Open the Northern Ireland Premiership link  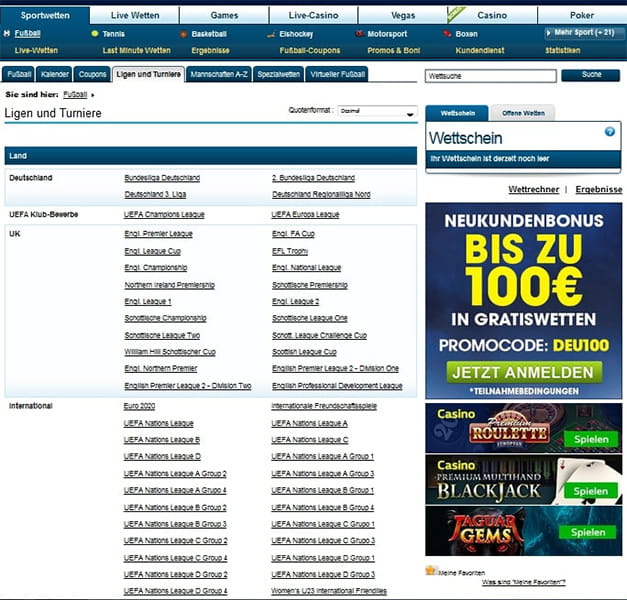tap(170, 285)
